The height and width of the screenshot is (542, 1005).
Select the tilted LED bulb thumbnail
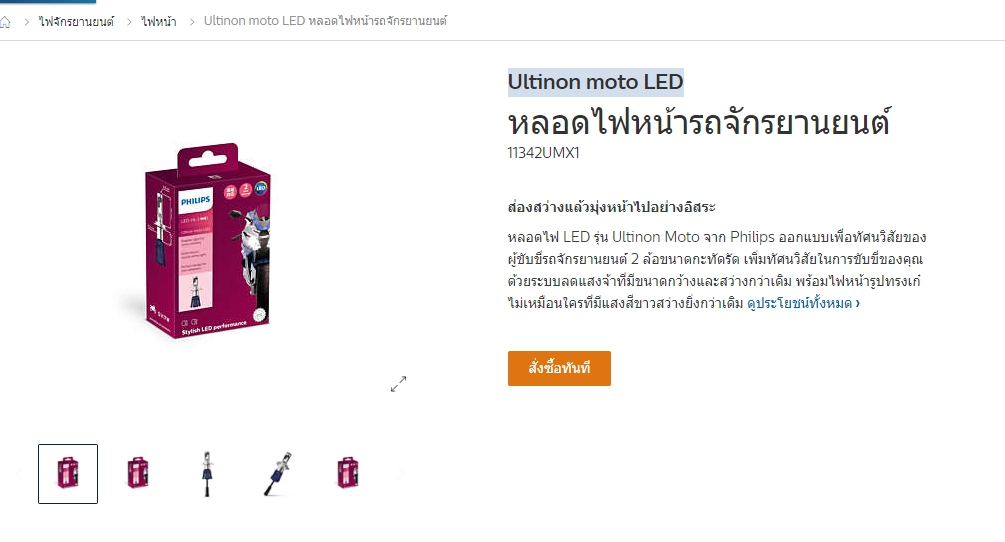[278, 473]
